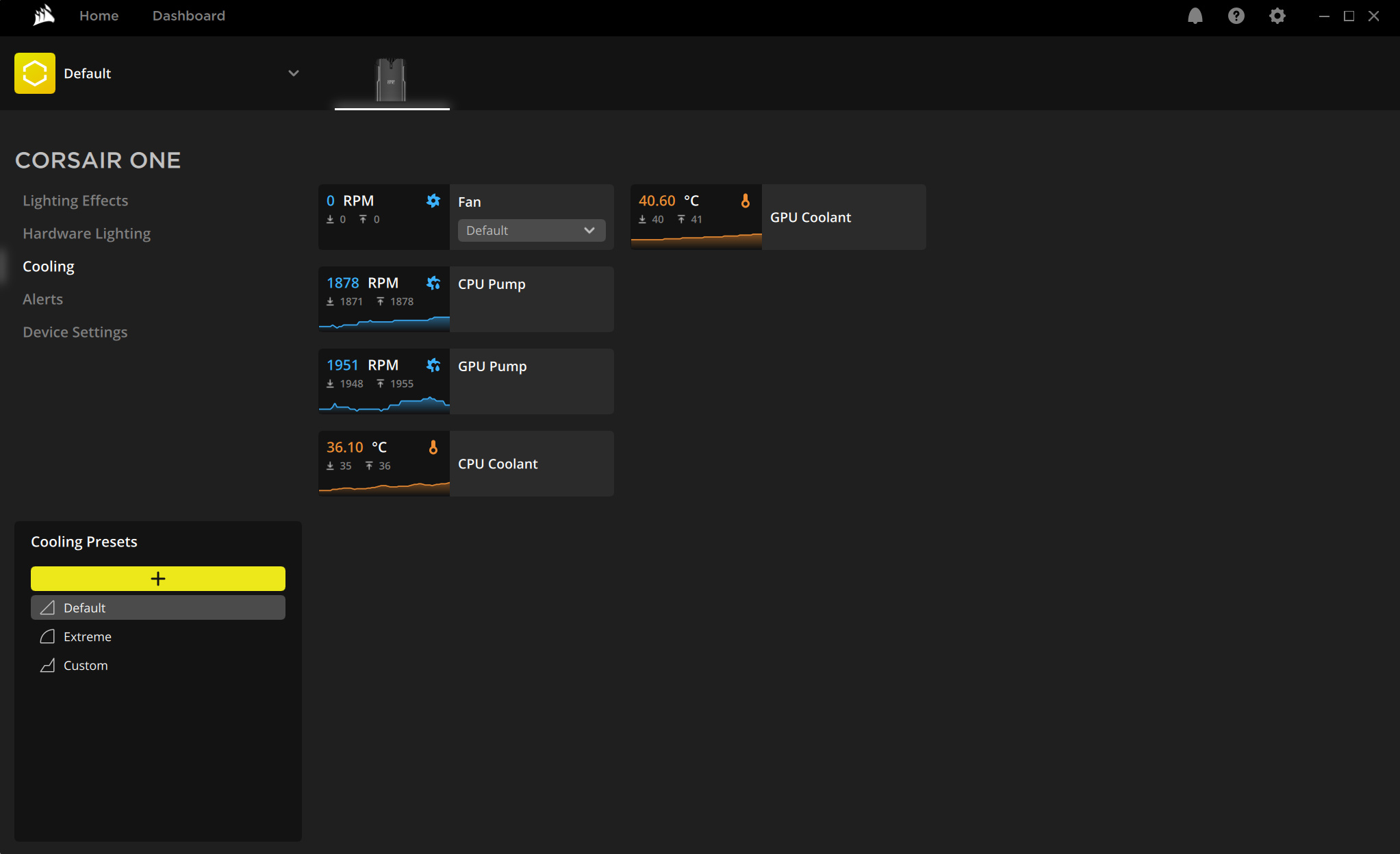Open the help question mark icon
This screenshot has width=1400, height=854.
pyautogui.click(x=1236, y=16)
